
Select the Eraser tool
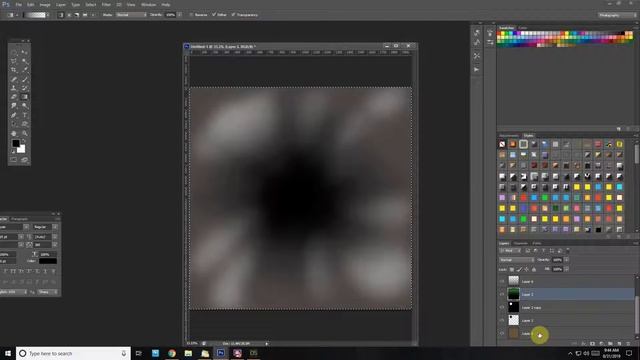coord(14,97)
